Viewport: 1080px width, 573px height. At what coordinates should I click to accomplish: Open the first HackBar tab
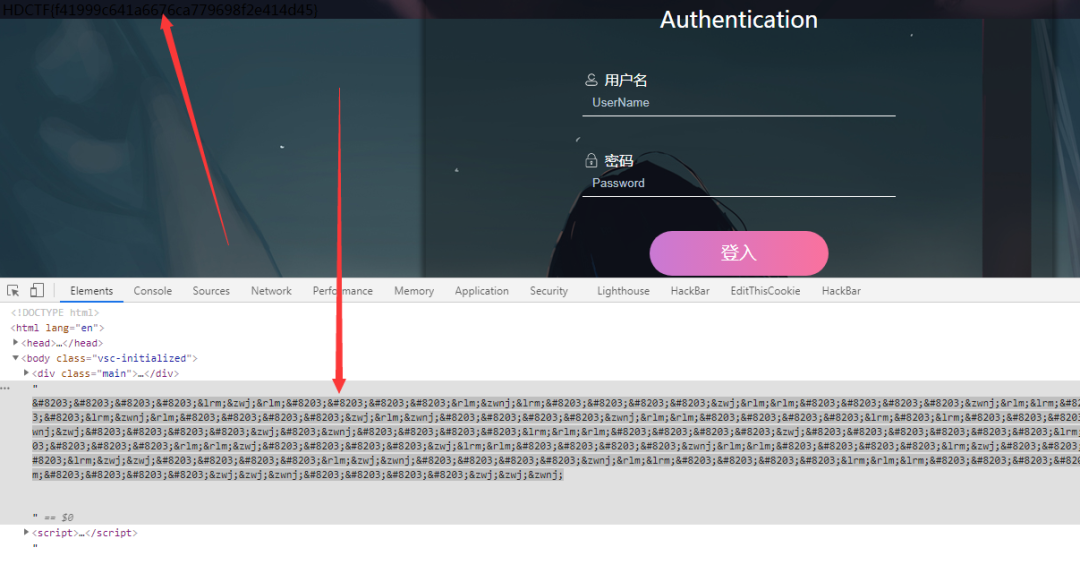click(x=690, y=291)
